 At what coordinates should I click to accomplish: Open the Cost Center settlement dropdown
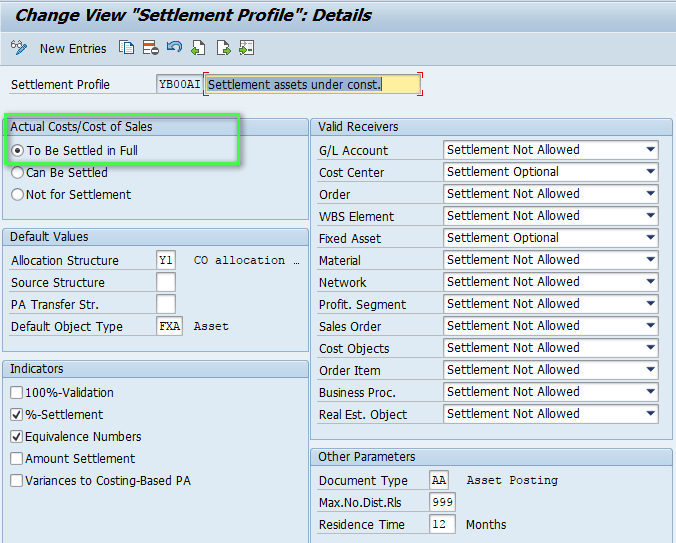pos(650,172)
